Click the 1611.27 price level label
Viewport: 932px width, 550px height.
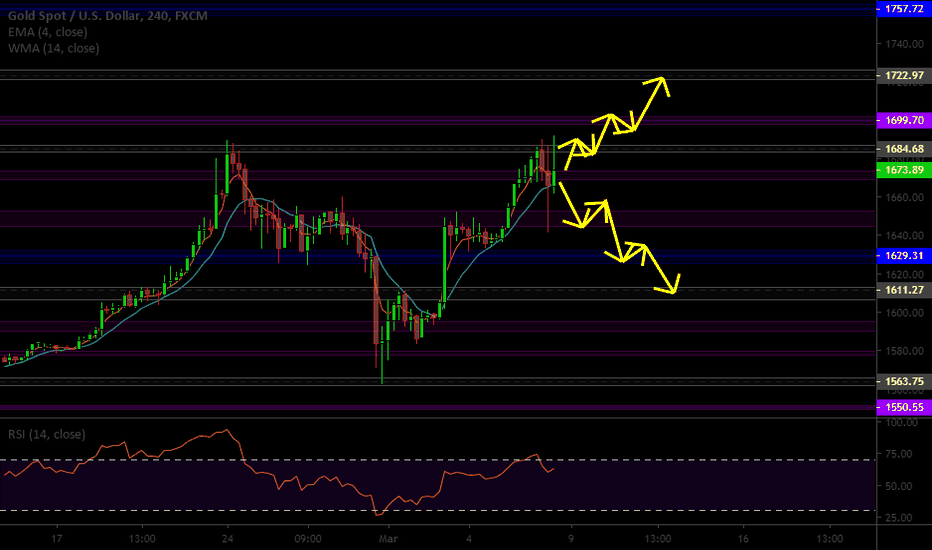point(904,290)
